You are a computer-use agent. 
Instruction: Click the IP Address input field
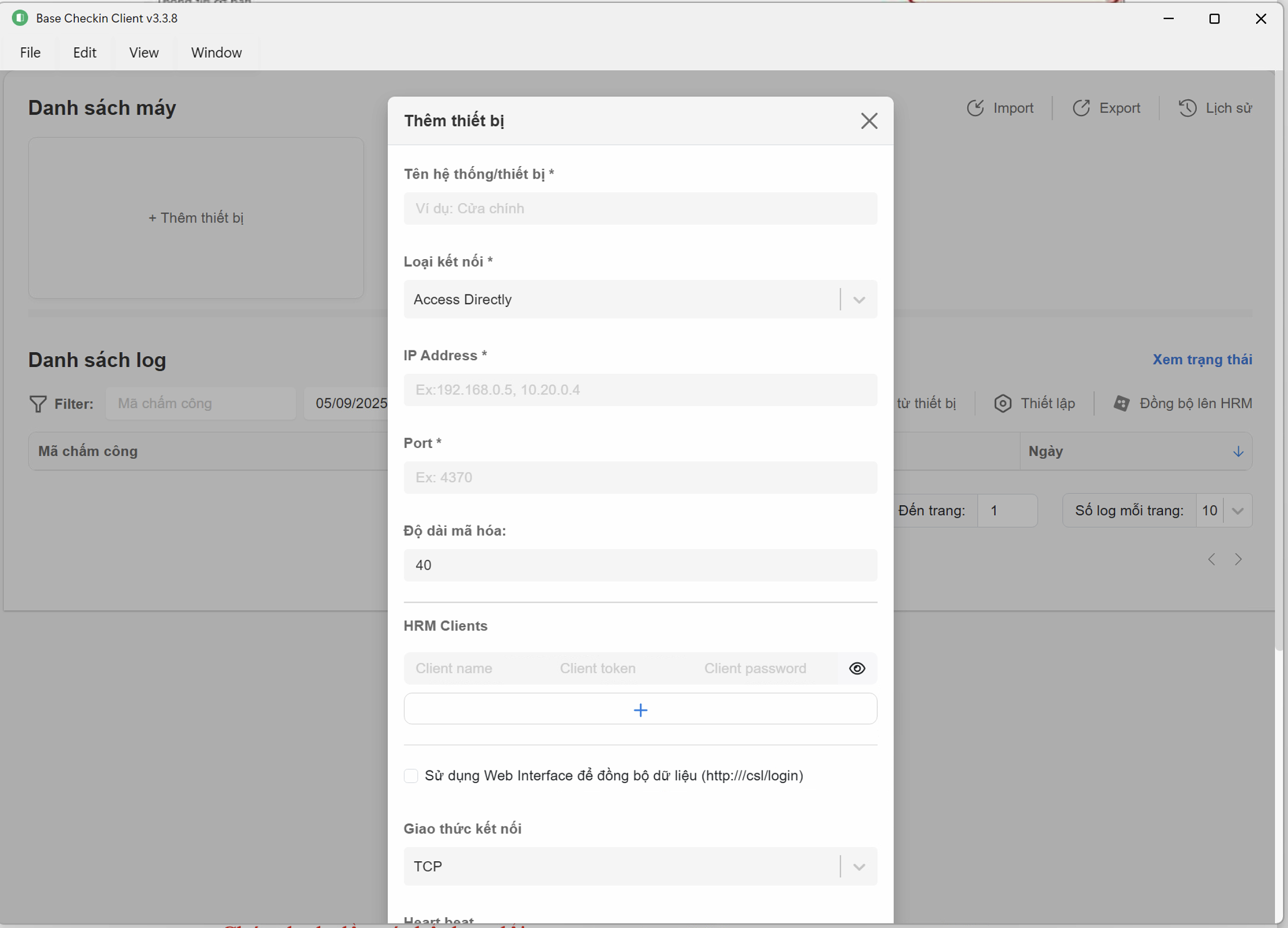(x=640, y=390)
